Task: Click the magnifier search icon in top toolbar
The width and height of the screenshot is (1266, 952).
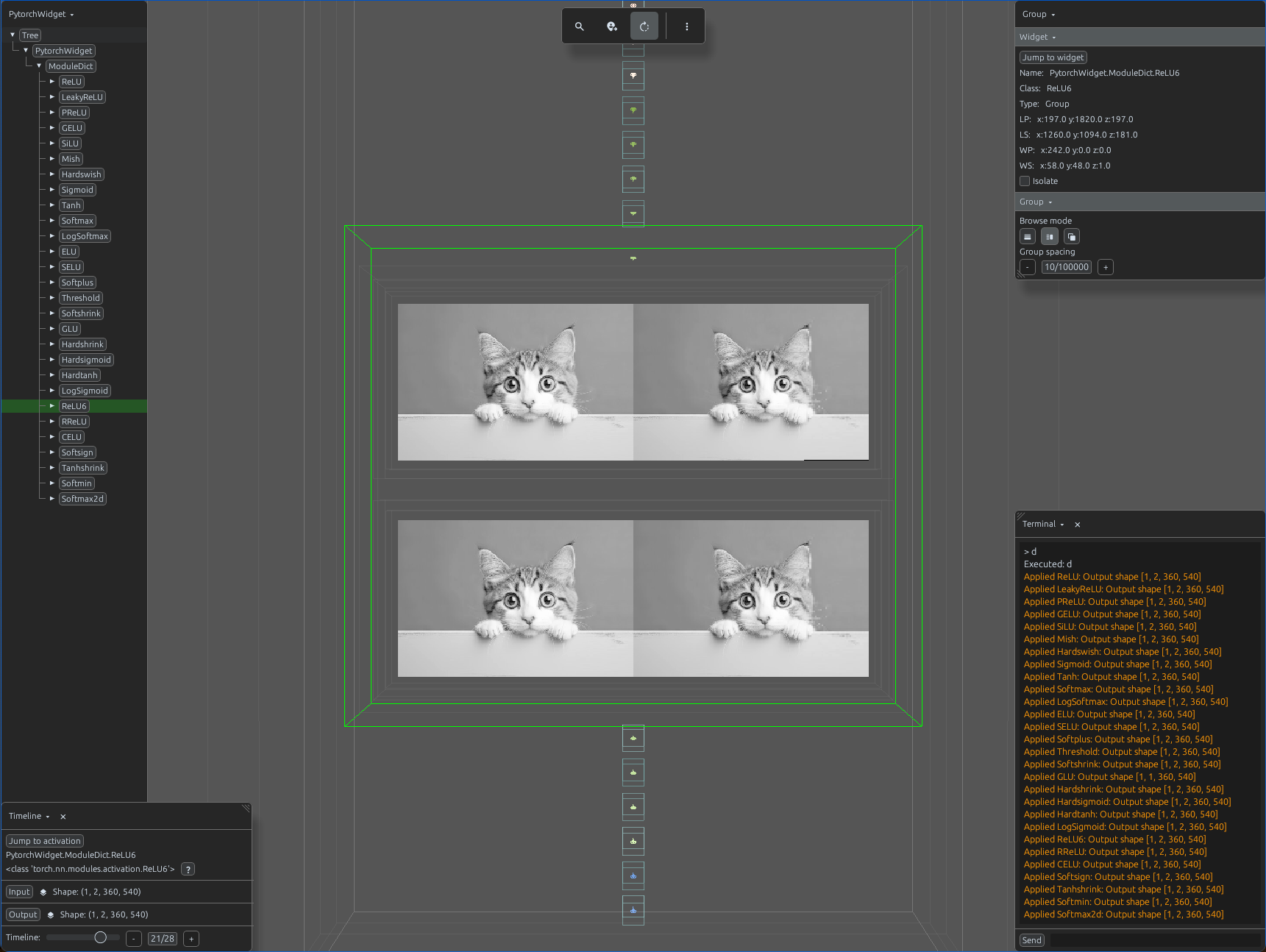Action: pyautogui.click(x=579, y=26)
